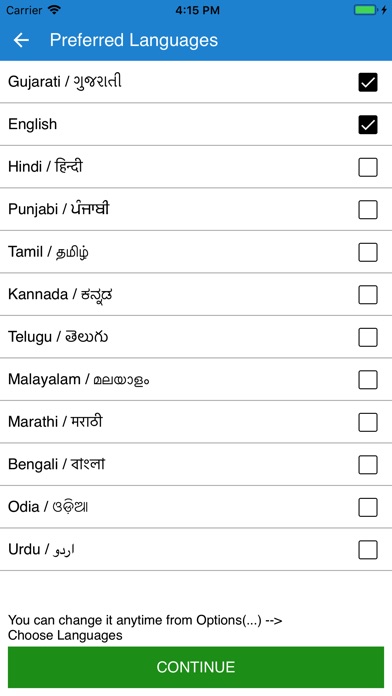Enable Telugu language checkbox
This screenshot has height=696, width=392.
pos(368,337)
